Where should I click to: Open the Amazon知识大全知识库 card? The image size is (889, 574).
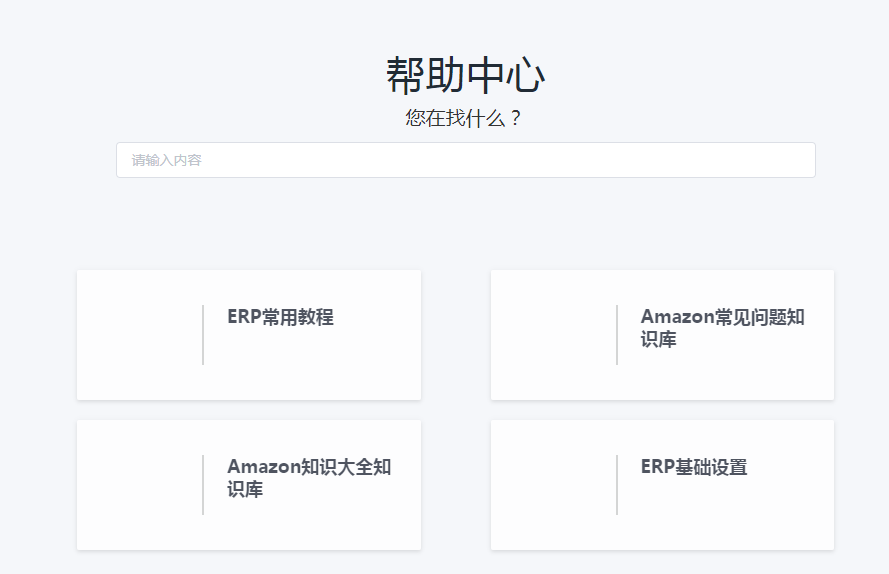tap(249, 485)
